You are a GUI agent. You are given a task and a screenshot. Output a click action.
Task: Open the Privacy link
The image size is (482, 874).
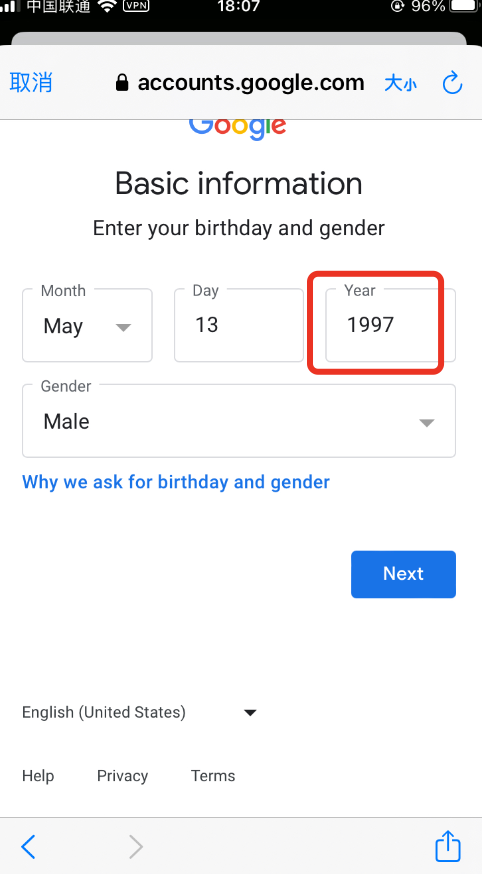123,776
